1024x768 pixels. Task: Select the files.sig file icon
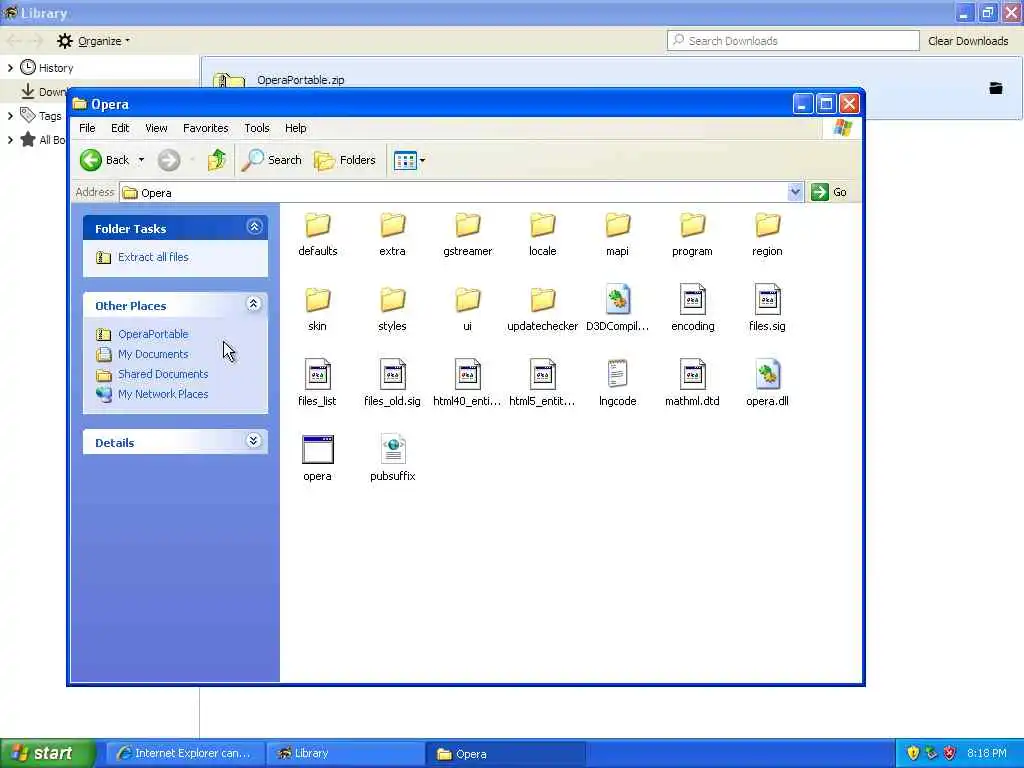coord(767,299)
